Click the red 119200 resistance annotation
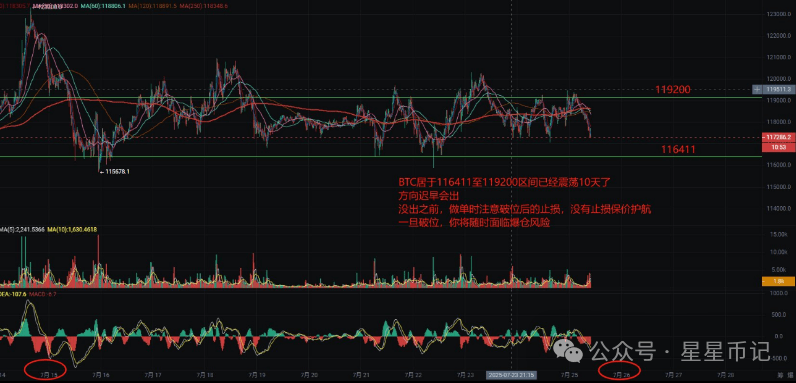 pos(673,90)
